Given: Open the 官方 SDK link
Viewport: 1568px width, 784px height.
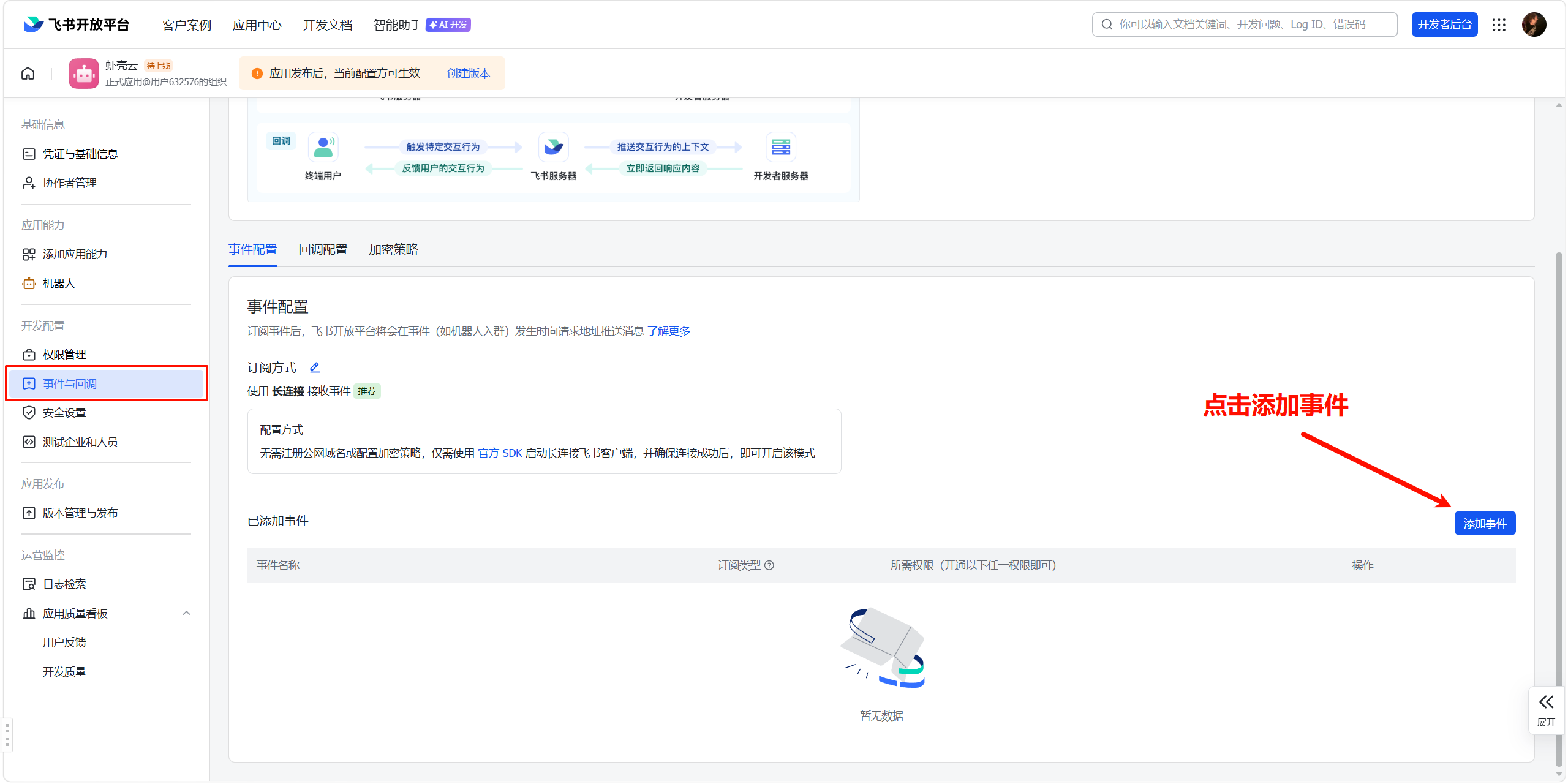Looking at the screenshot, I should [x=500, y=453].
